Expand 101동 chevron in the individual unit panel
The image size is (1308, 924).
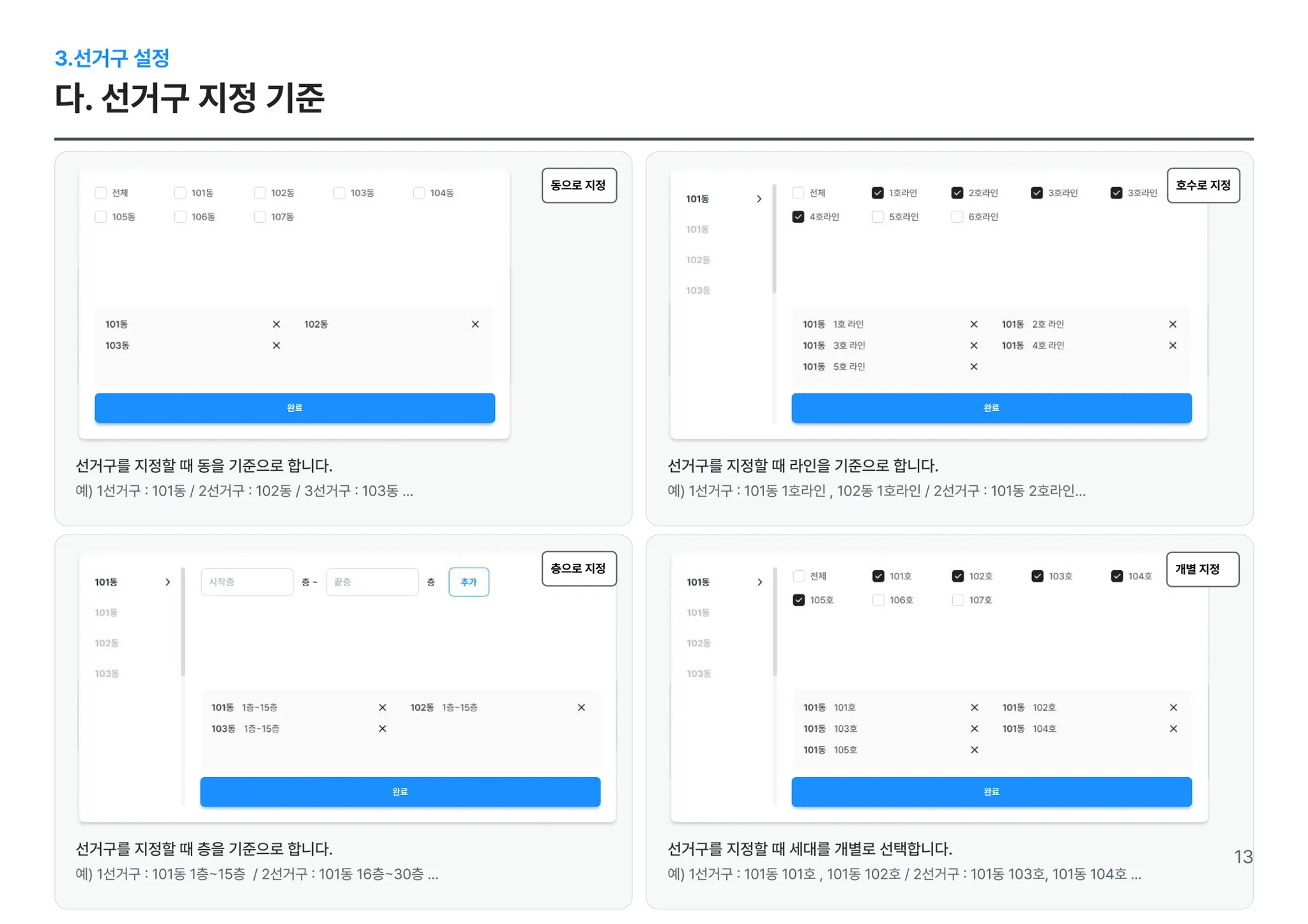click(x=759, y=582)
